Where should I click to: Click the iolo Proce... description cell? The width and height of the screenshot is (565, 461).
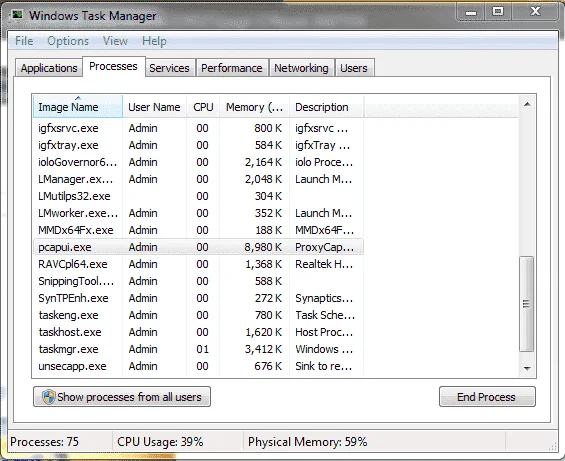pos(324,162)
